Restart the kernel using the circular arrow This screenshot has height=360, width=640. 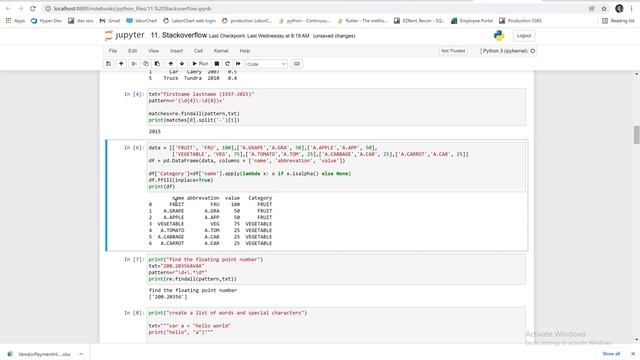227,64
